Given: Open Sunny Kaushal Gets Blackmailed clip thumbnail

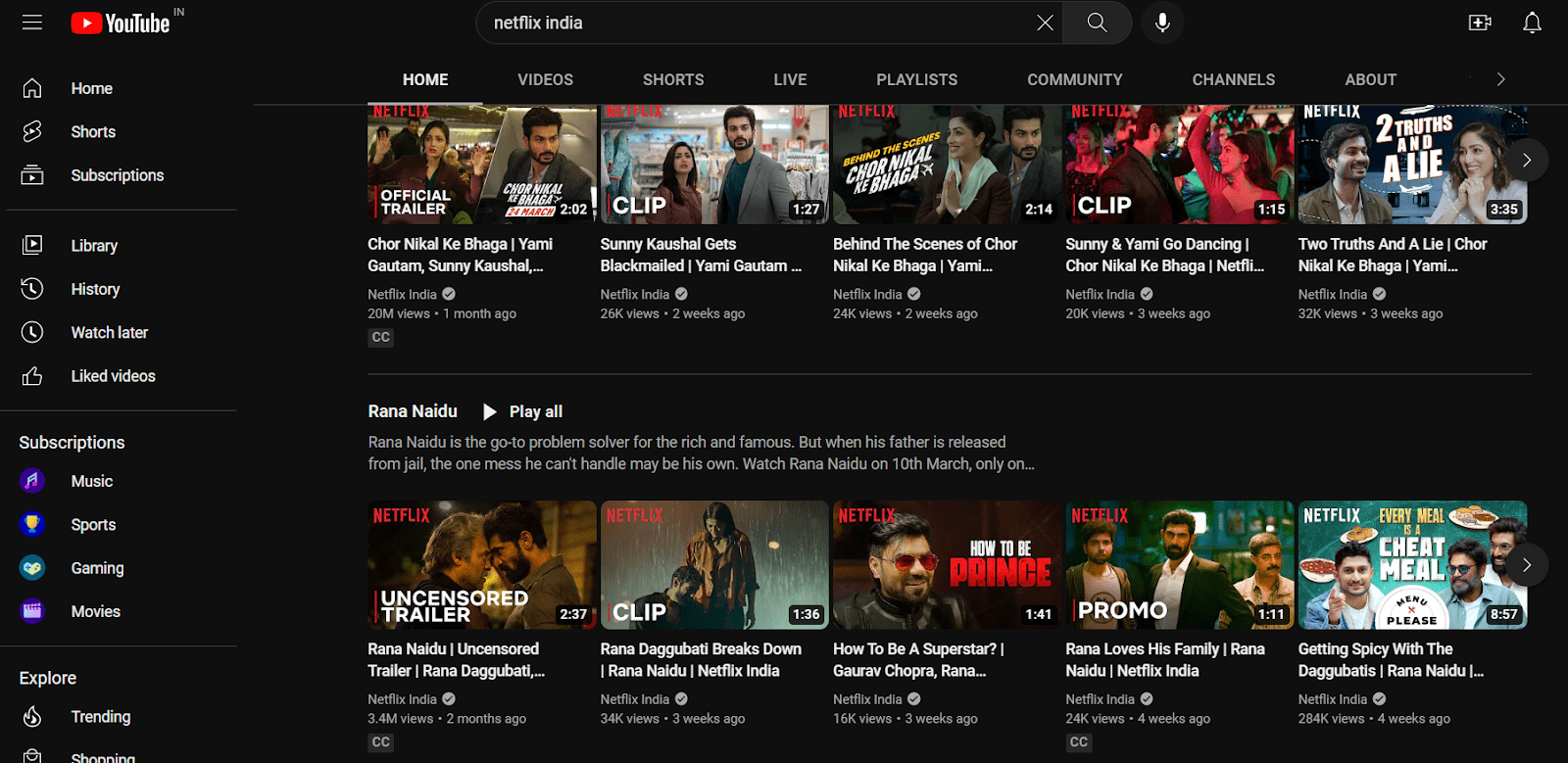Looking at the screenshot, I should point(714,165).
